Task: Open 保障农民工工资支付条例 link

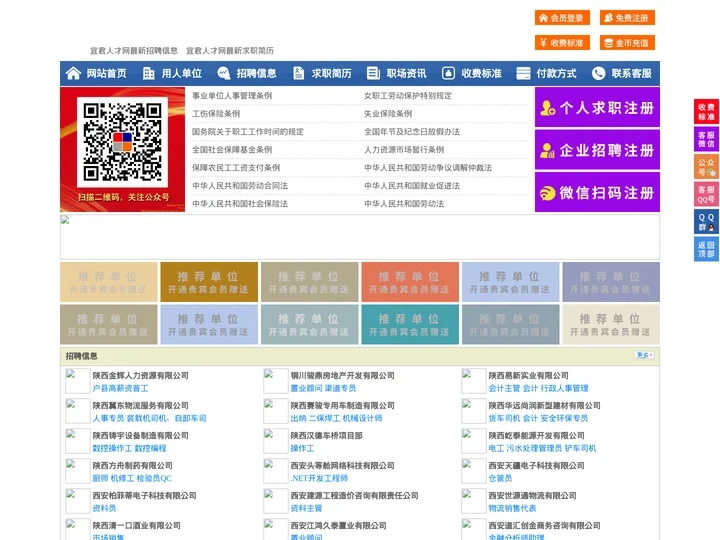Action: click(x=236, y=168)
